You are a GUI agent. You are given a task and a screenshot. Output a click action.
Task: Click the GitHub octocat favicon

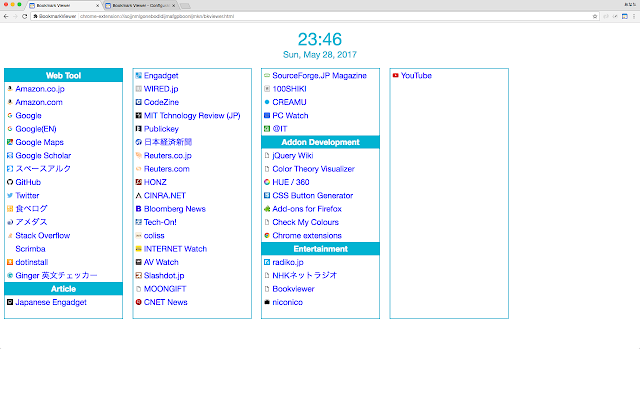coord(10,182)
